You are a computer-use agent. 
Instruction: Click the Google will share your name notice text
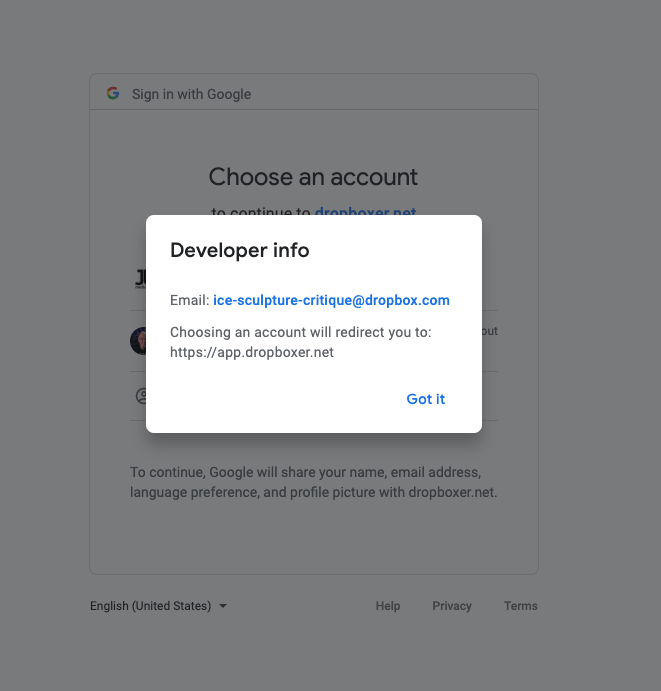(313, 482)
